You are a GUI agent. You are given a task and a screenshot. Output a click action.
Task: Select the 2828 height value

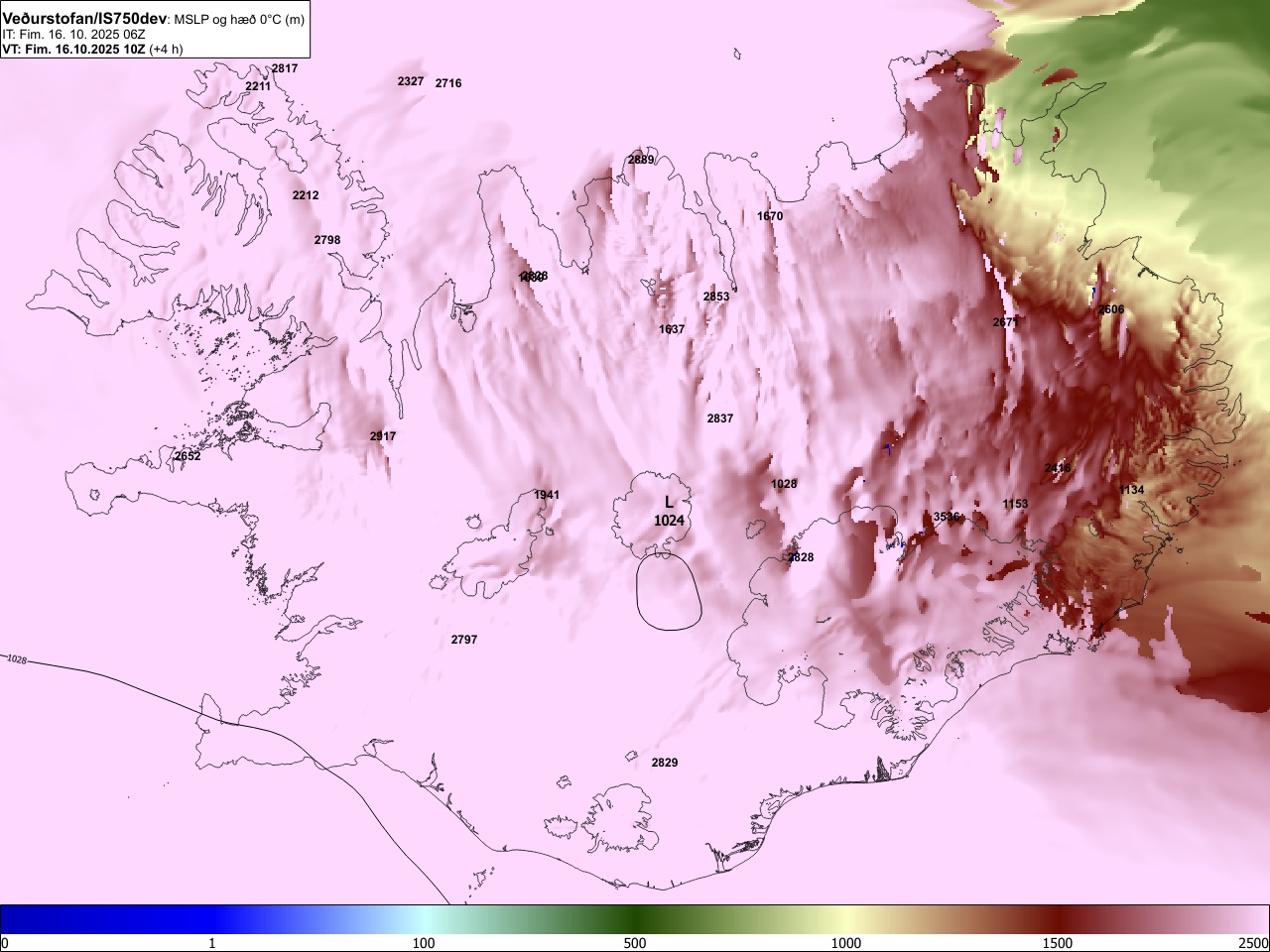click(801, 557)
